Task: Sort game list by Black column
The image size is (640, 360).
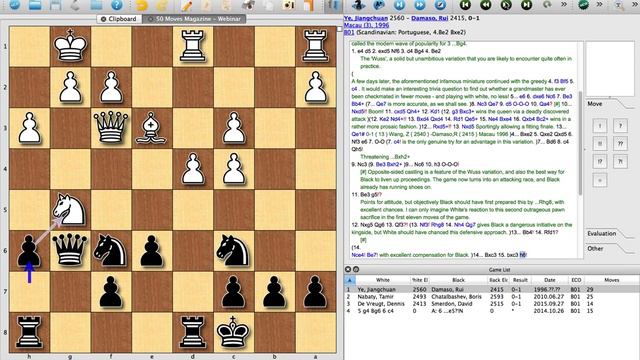Action: point(458,280)
